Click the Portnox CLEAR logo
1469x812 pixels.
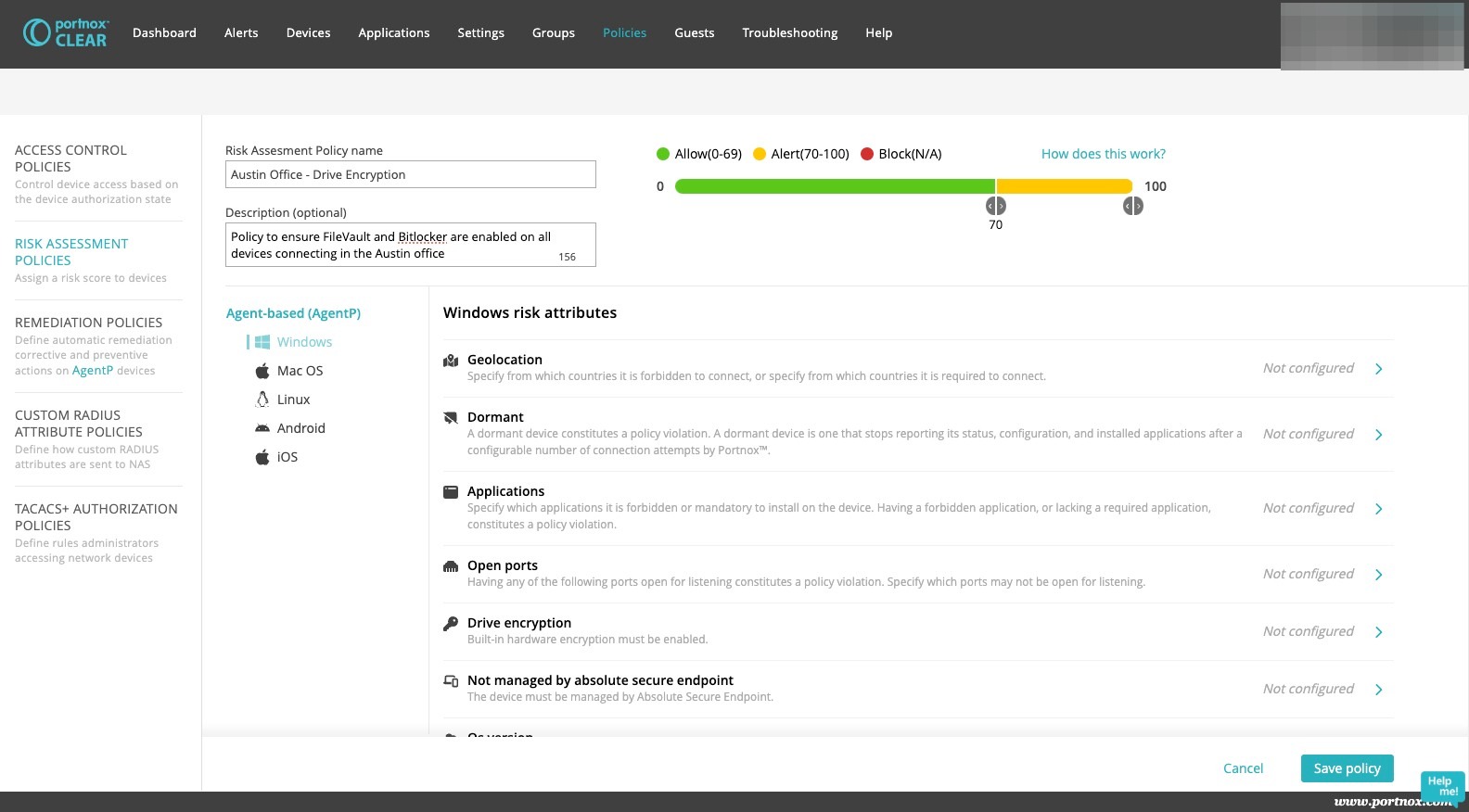[x=65, y=32]
